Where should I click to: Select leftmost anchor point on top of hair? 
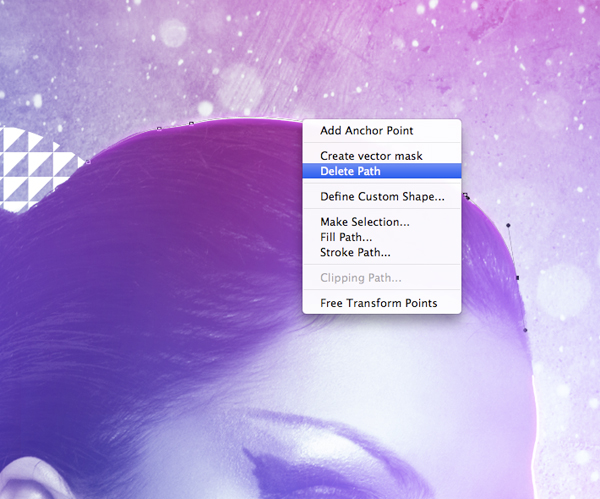point(159,128)
